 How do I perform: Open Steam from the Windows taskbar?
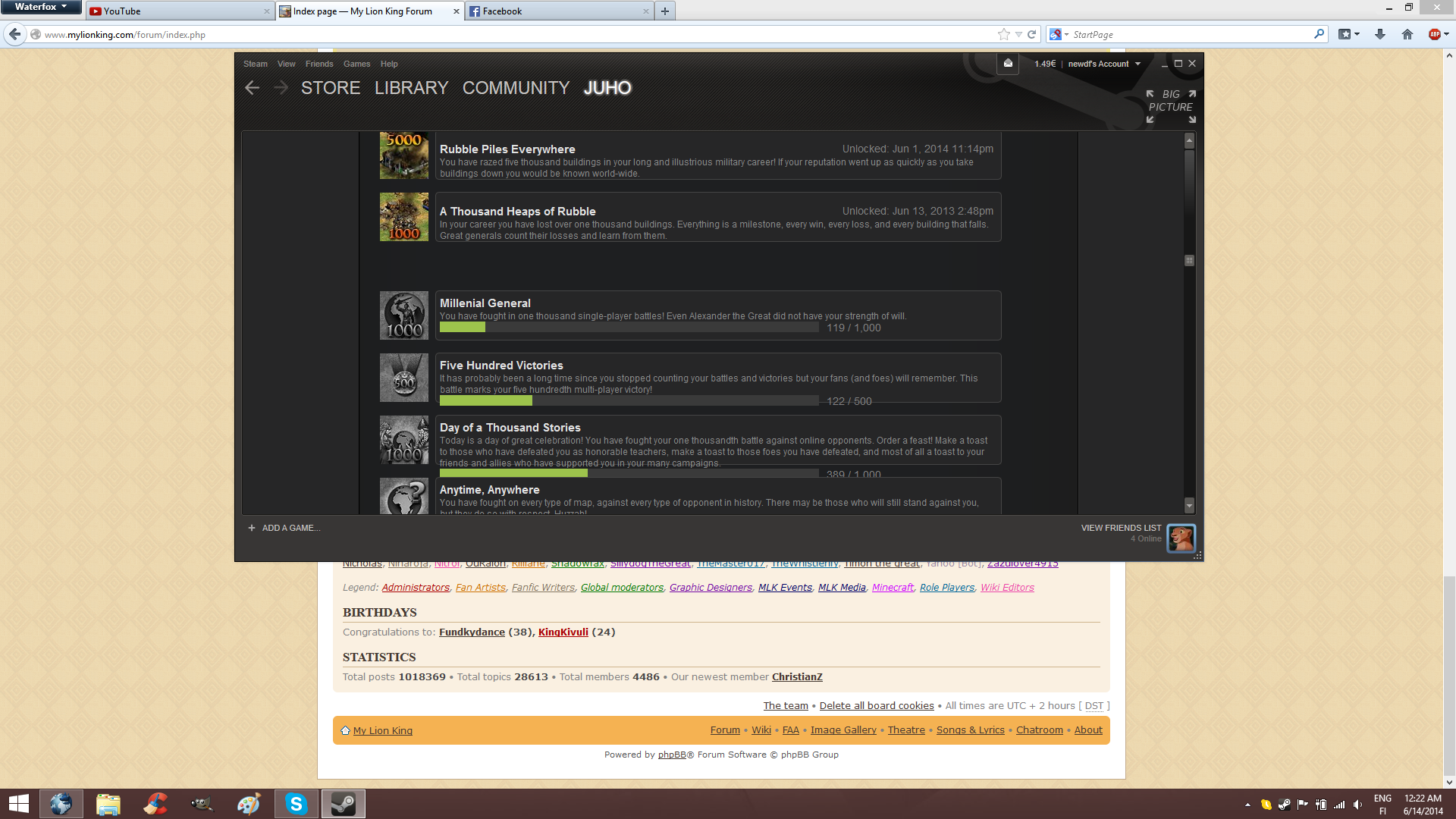344,804
